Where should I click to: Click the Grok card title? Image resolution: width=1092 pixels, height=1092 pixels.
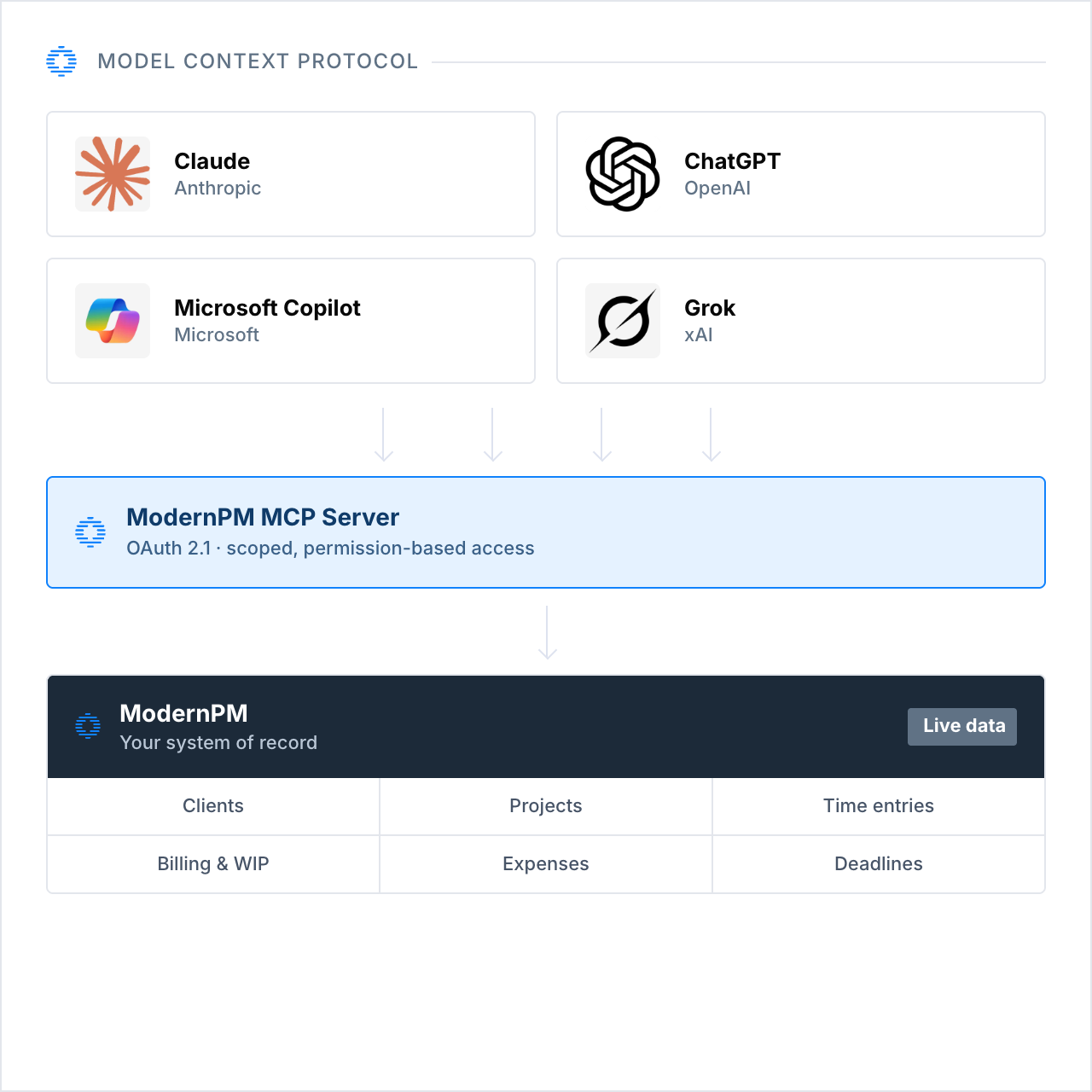(x=710, y=308)
